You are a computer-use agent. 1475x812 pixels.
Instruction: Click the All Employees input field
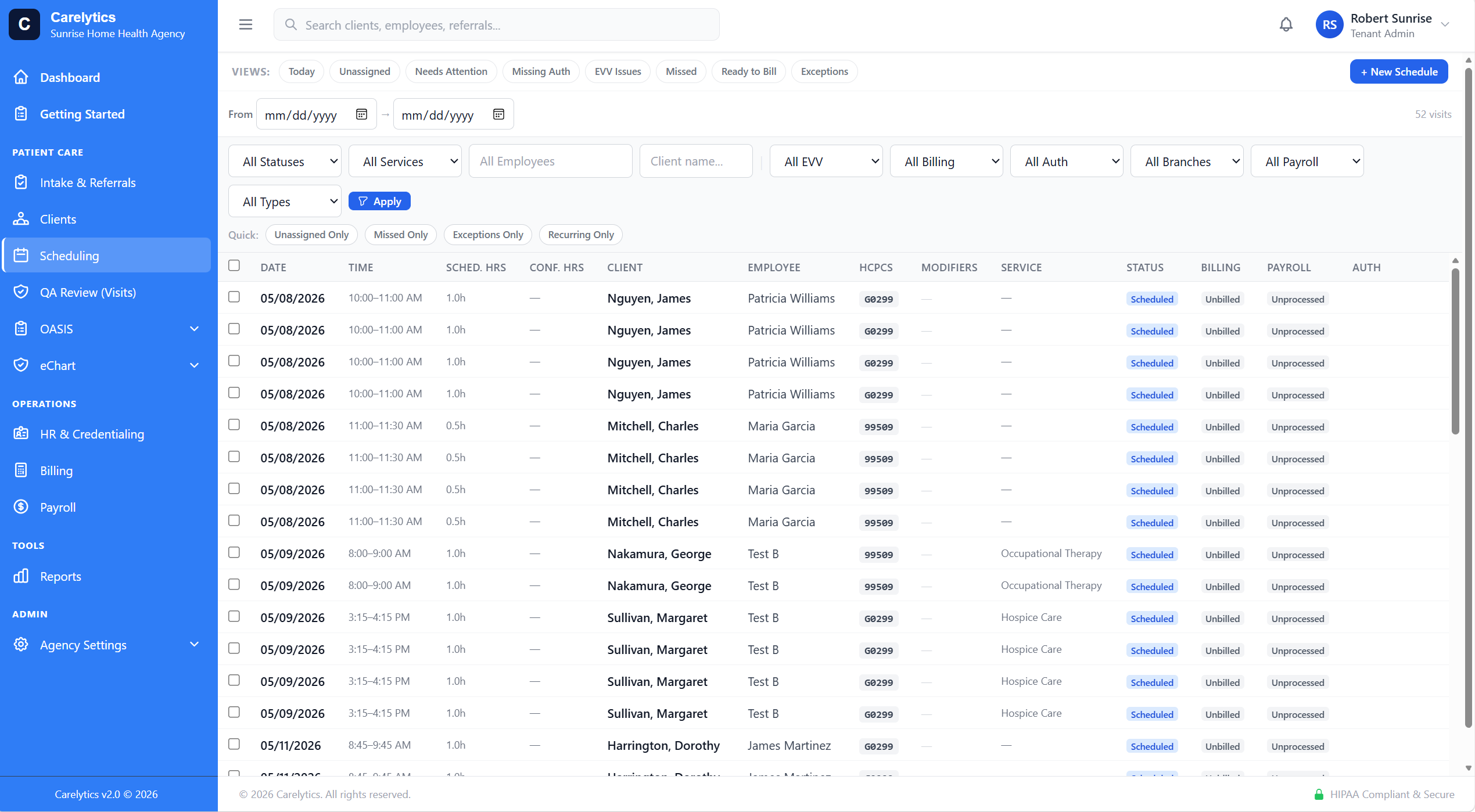click(x=551, y=161)
